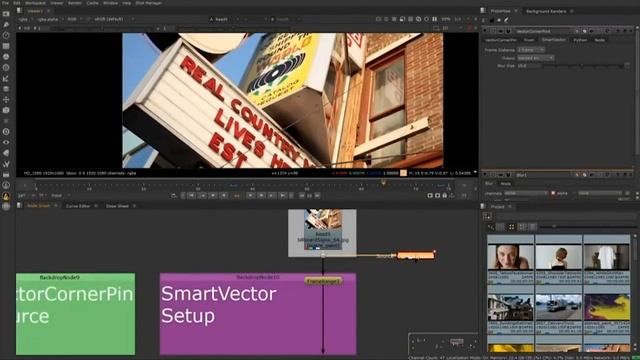Open the Render menu
640x360 pixels.
click(x=75, y=3)
